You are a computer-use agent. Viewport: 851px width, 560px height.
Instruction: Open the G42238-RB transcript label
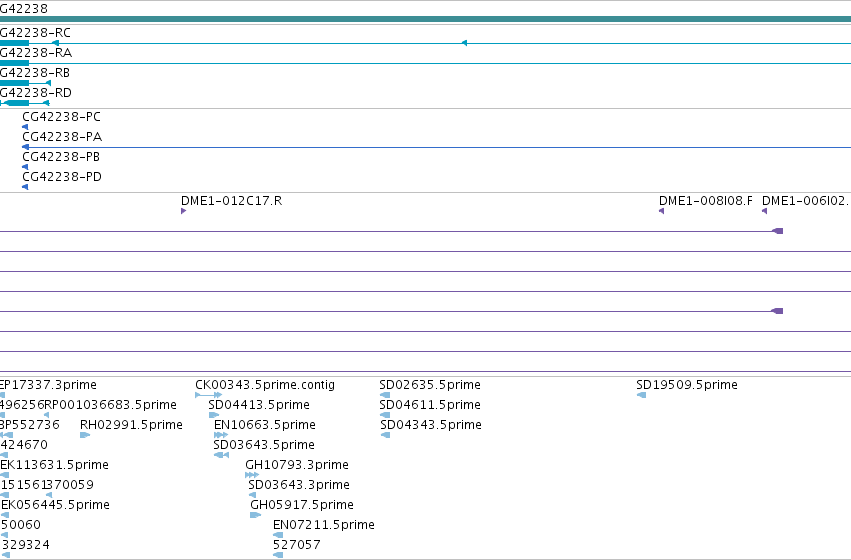tap(35, 73)
